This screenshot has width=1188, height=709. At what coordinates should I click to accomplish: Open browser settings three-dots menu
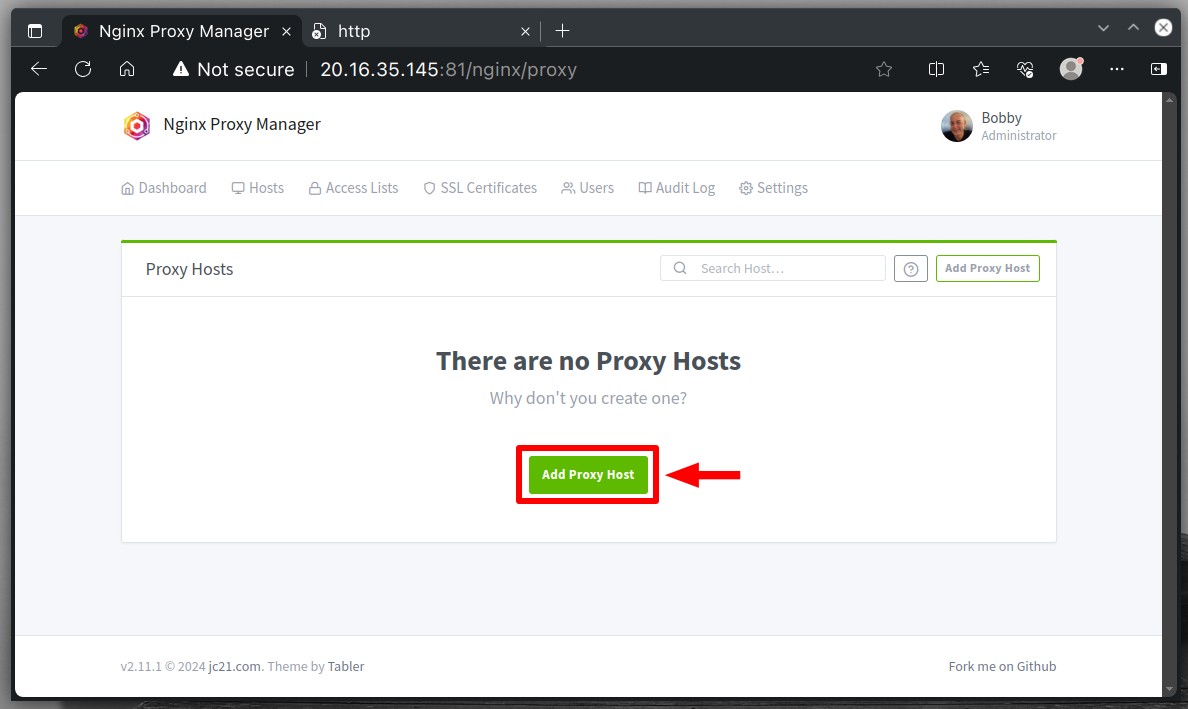tap(1117, 69)
